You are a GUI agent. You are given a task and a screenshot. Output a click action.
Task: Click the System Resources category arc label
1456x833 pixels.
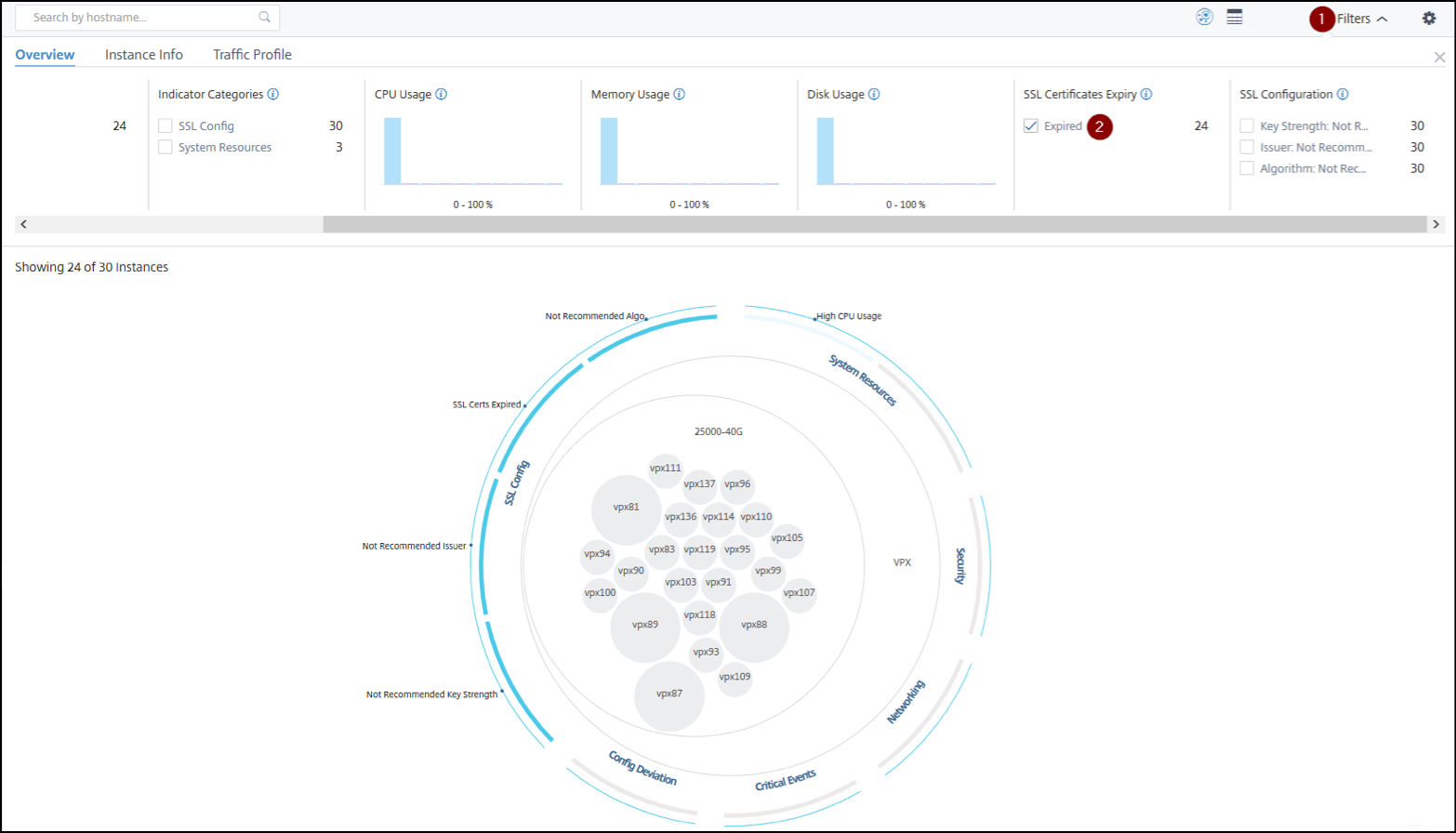863,379
